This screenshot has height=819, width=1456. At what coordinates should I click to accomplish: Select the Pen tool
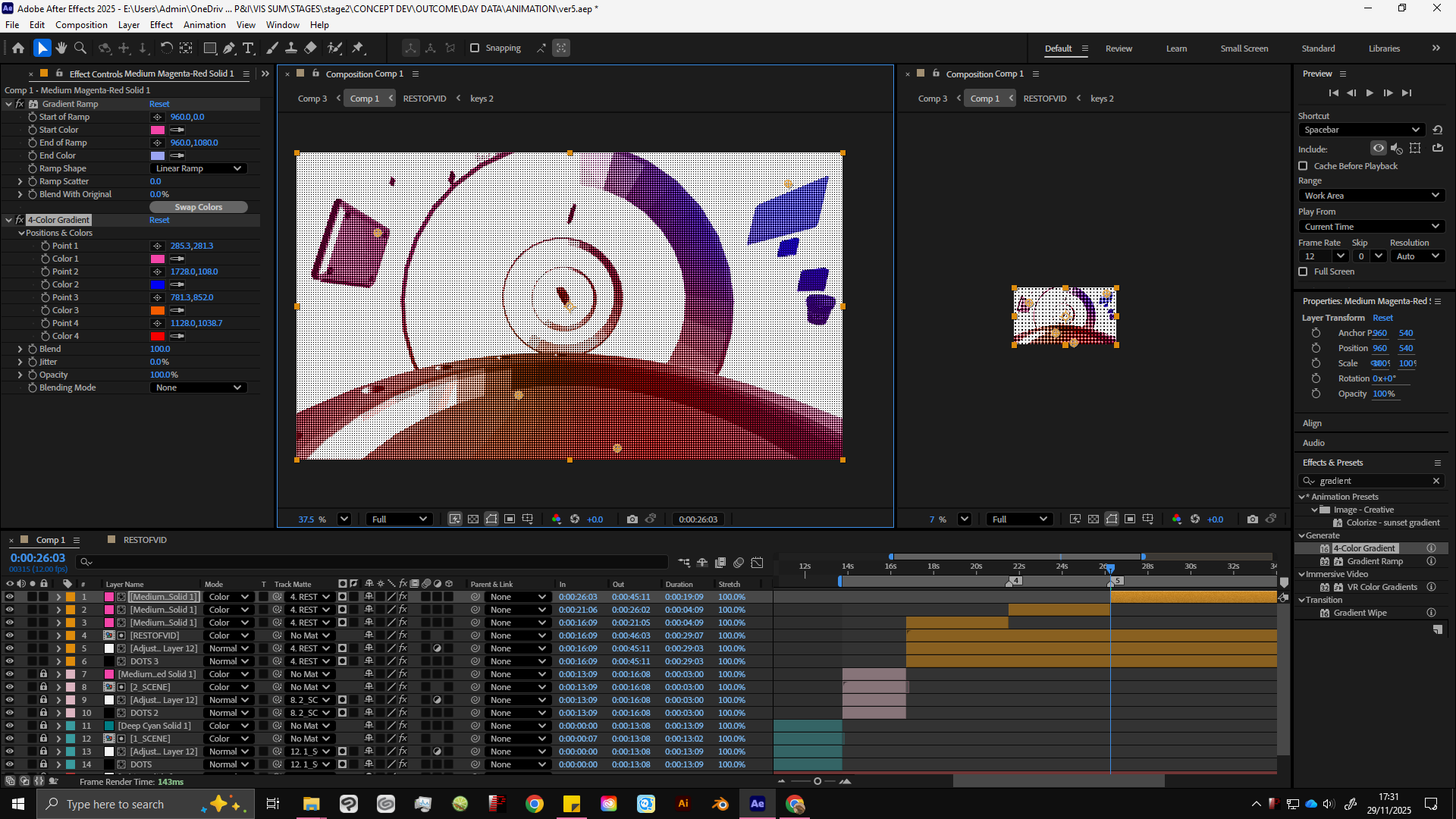229,48
